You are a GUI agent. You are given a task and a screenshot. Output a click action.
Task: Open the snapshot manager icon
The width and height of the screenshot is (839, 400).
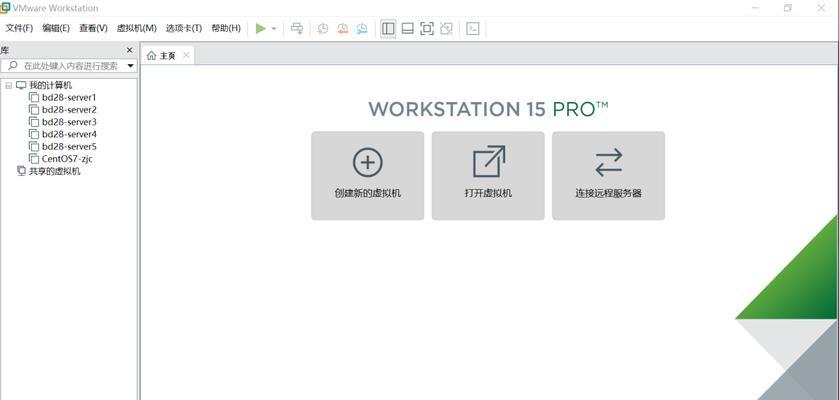click(x=362, y=29)
